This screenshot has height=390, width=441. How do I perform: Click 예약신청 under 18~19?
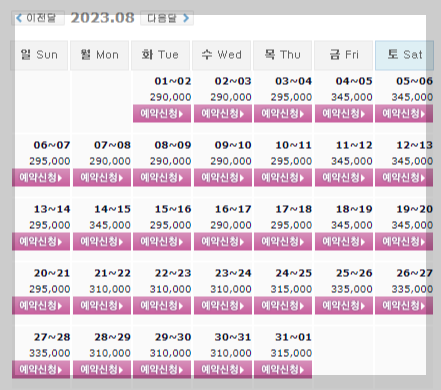tap(344, 242)
